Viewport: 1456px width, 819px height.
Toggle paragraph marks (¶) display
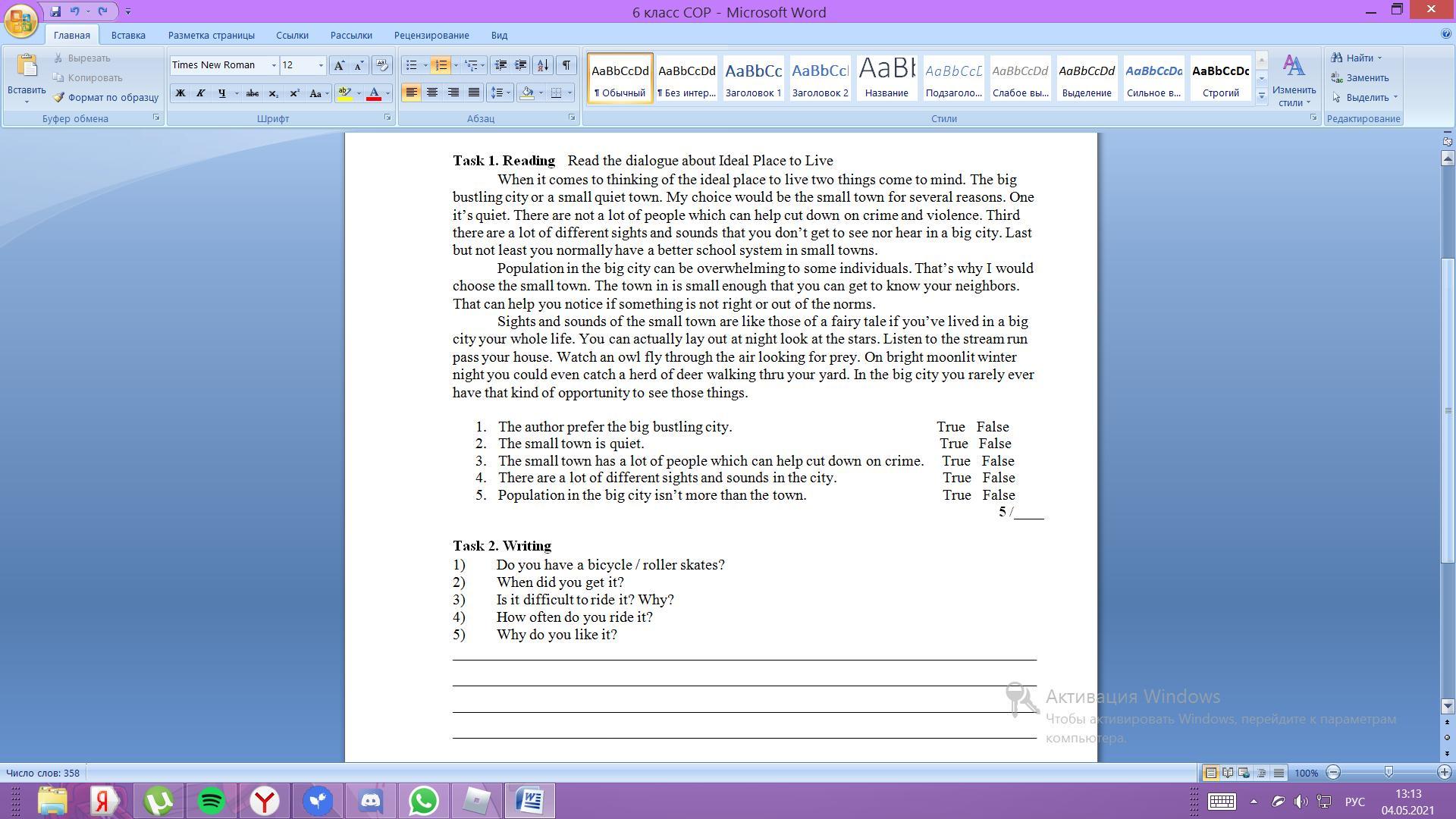coord(566,65)
